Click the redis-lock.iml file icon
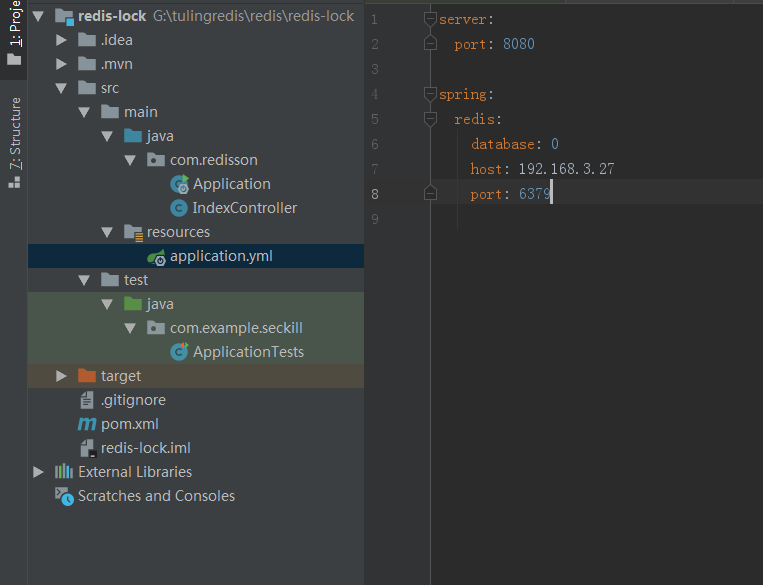The width and height of the screenshot is (763, 585). [x=88, y=448]
